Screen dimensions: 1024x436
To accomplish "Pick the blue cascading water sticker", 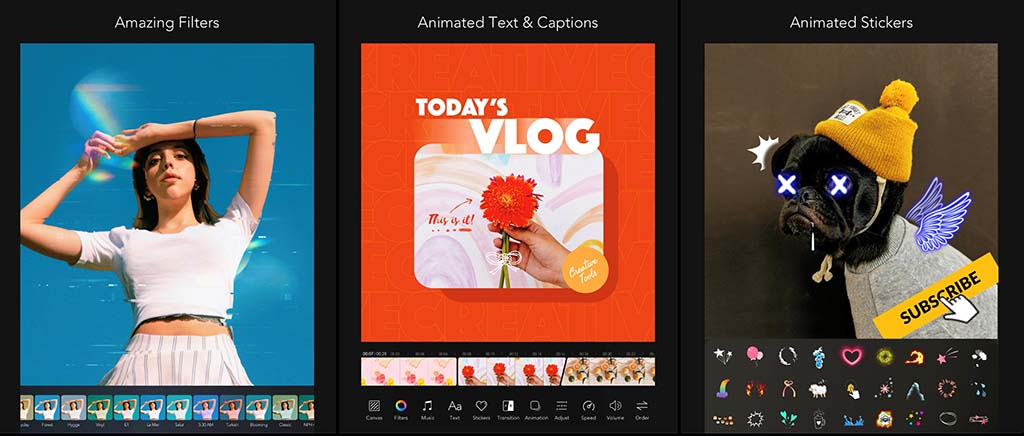I will [x=818, y=357].
